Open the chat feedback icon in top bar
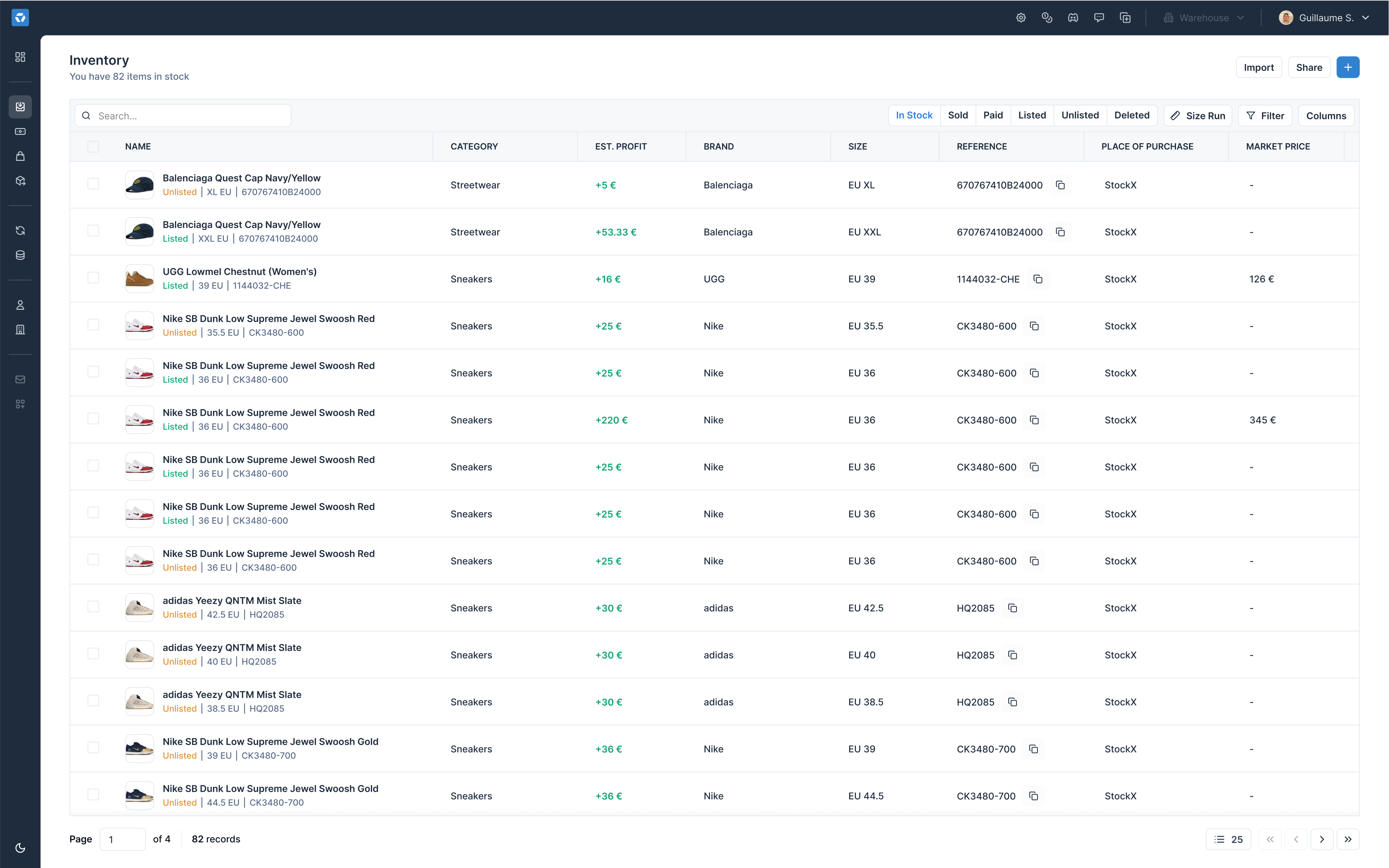This screenshot has width=1389, height=868. pyautogui.click(x=1099, y=18)
